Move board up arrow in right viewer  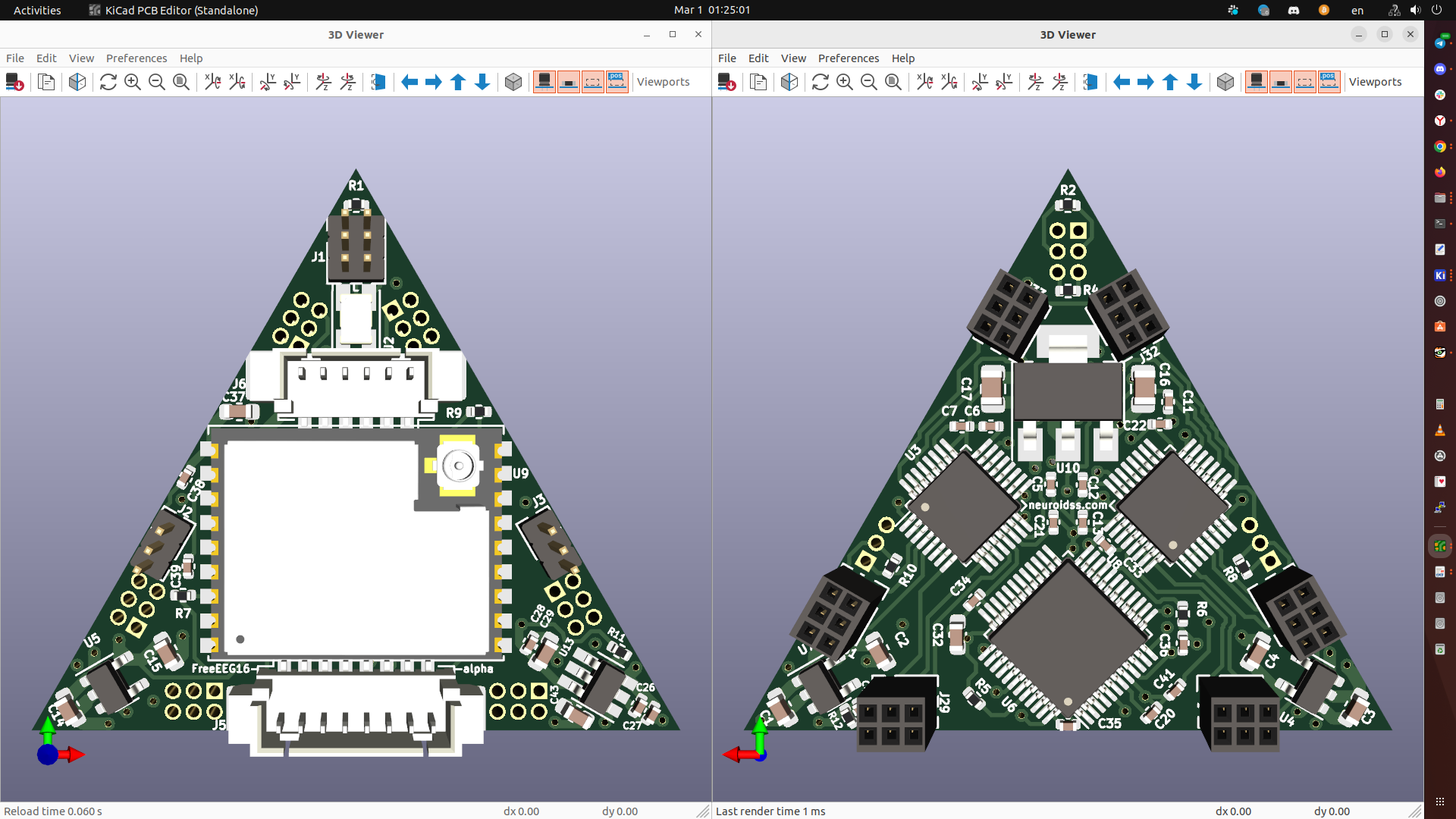tap(1170, 82)
